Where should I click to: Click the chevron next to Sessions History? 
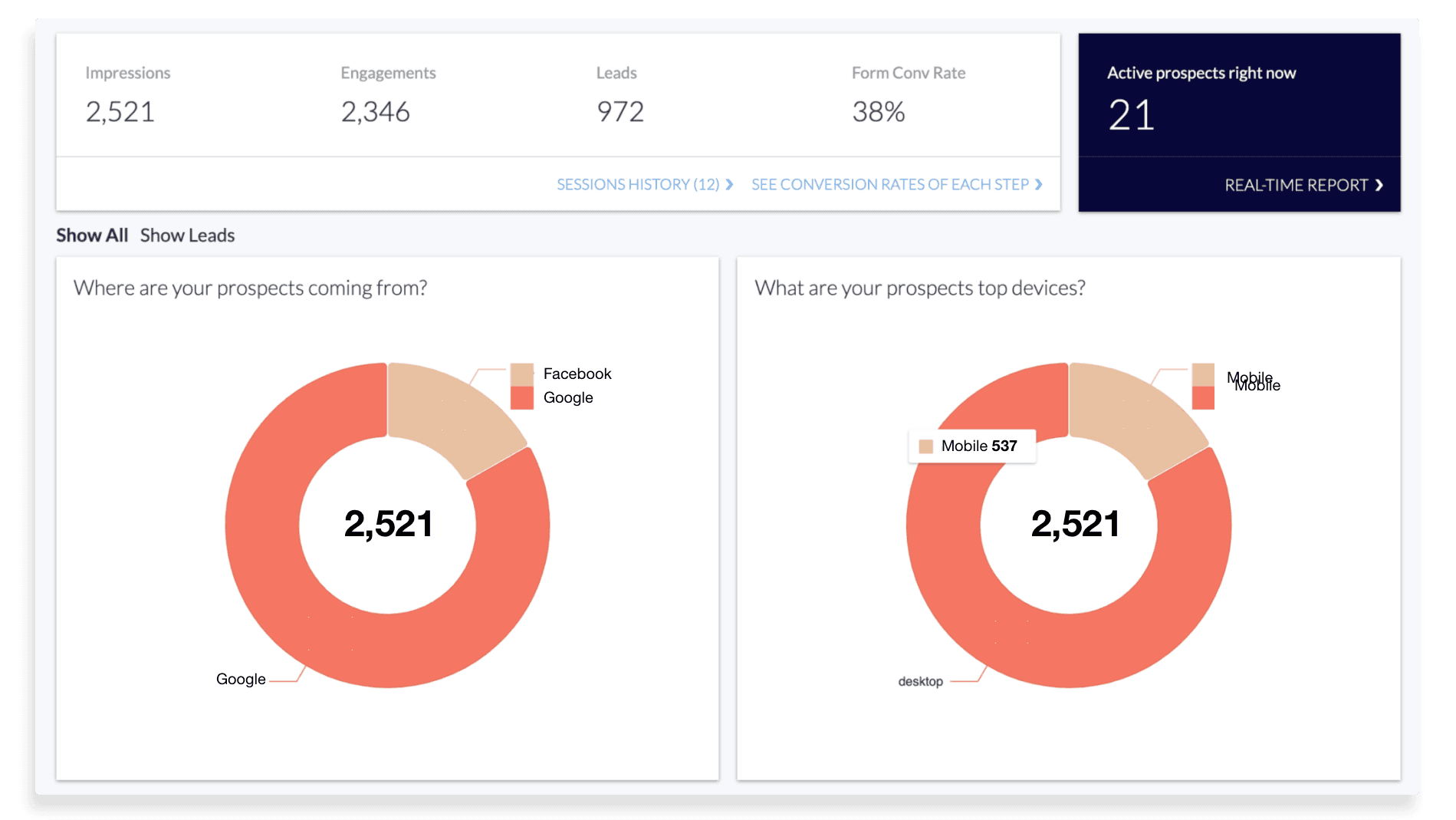tap(728, 184)
